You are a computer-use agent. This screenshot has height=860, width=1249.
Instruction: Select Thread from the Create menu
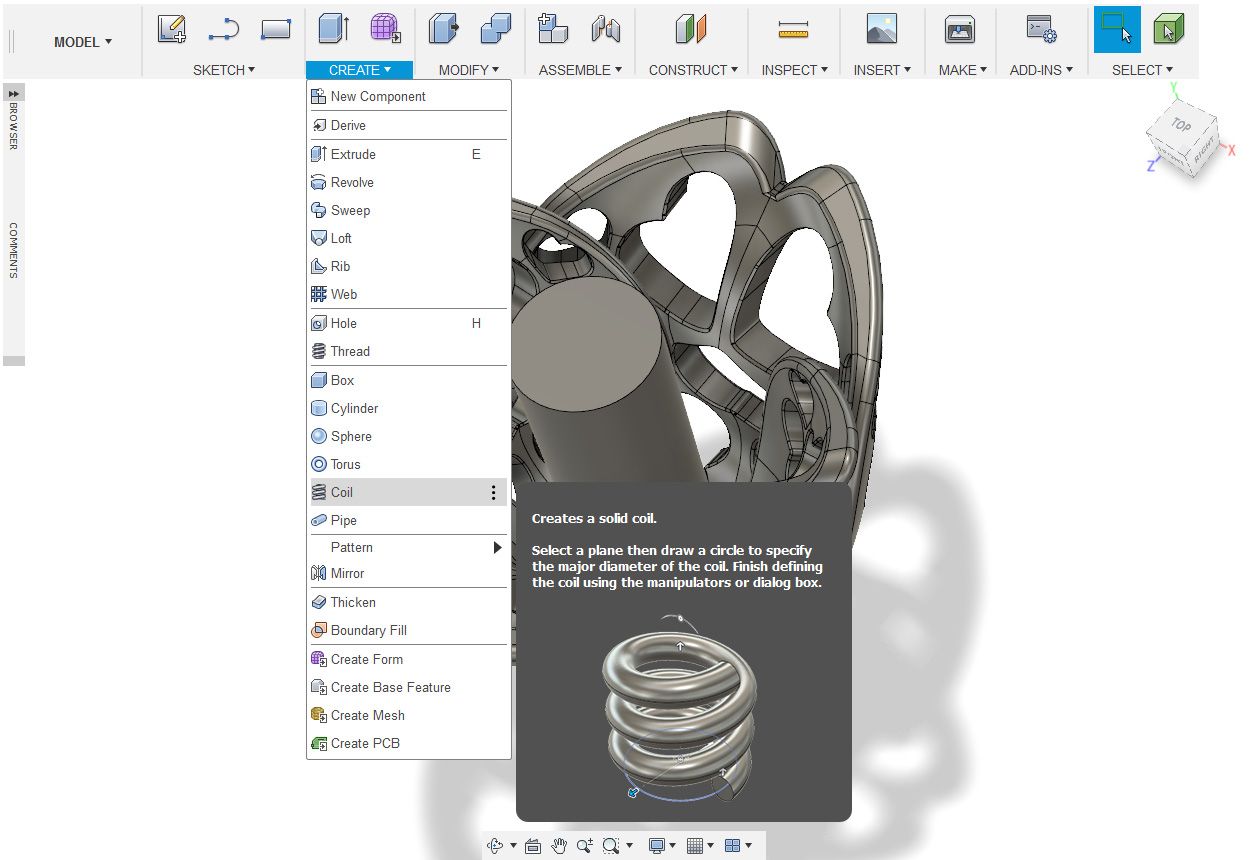coord(350,351)
